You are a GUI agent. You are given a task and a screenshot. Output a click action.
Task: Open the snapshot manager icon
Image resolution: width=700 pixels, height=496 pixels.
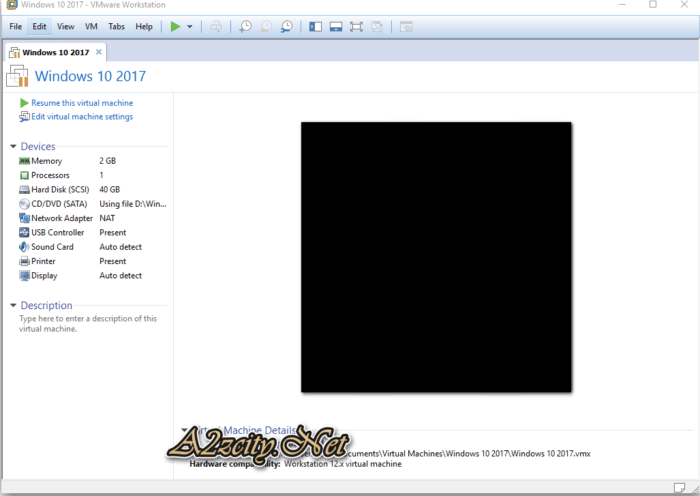(287, 27)
